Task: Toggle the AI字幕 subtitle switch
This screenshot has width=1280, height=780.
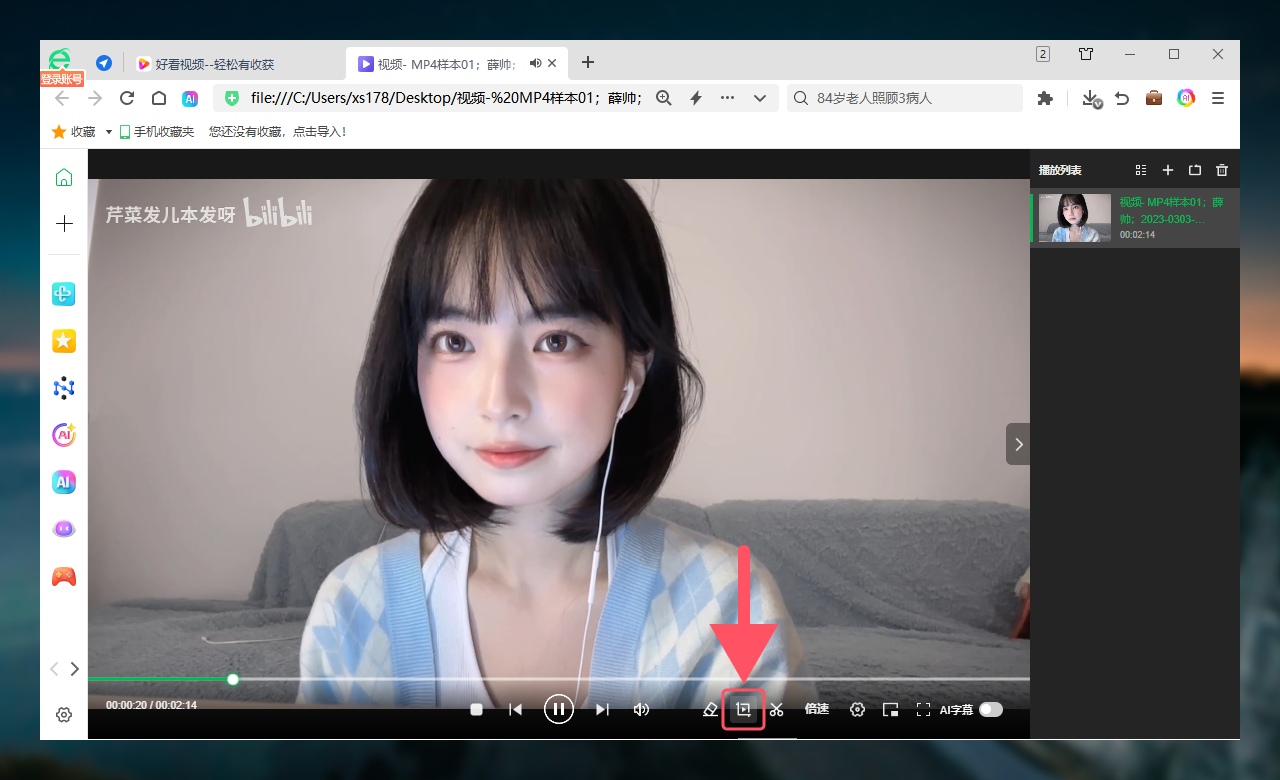Action: [x=990, y=709]
